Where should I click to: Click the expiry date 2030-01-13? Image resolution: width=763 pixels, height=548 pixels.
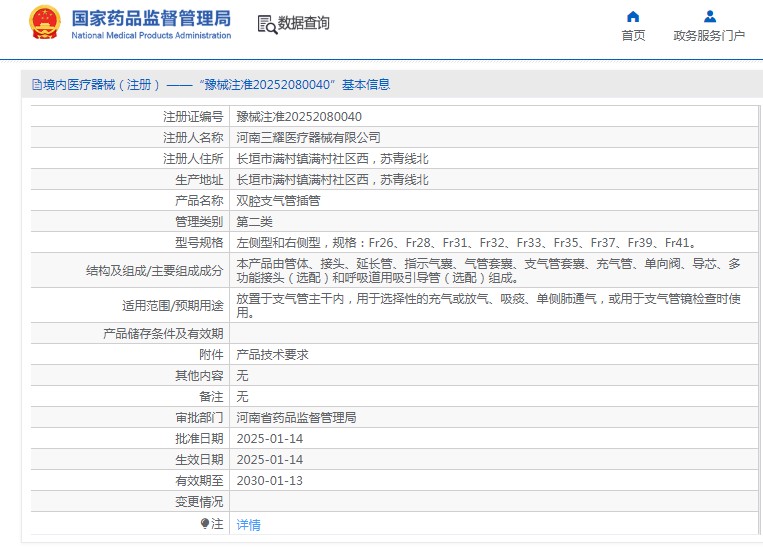point(269,480)
